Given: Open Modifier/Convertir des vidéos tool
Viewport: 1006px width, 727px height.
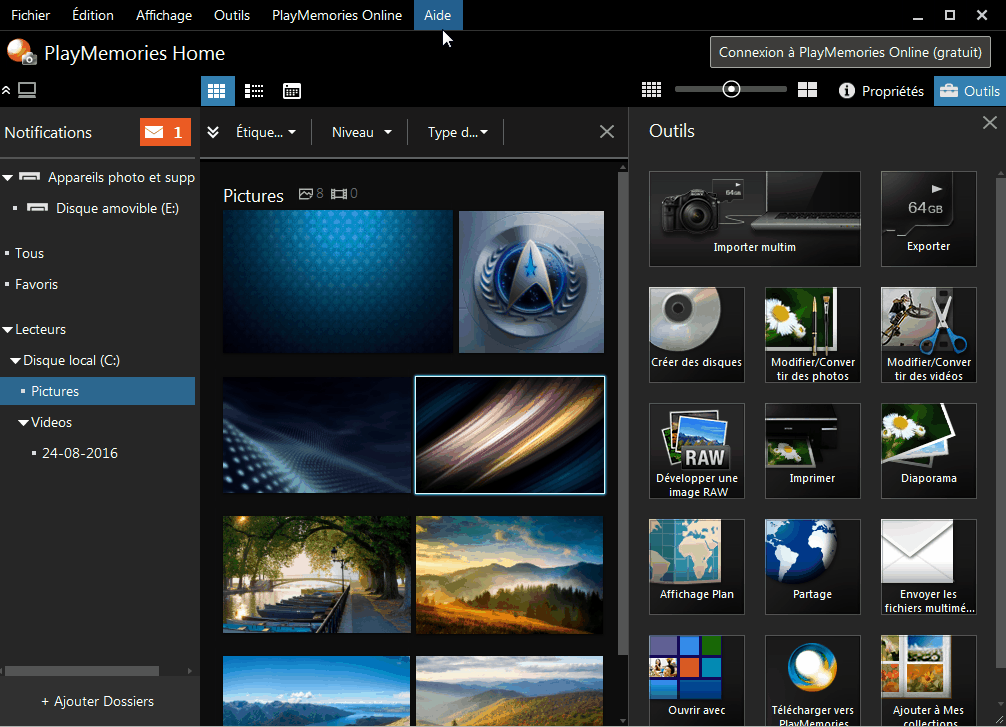Looking at the screenshot, I should (x=928, y=335).
